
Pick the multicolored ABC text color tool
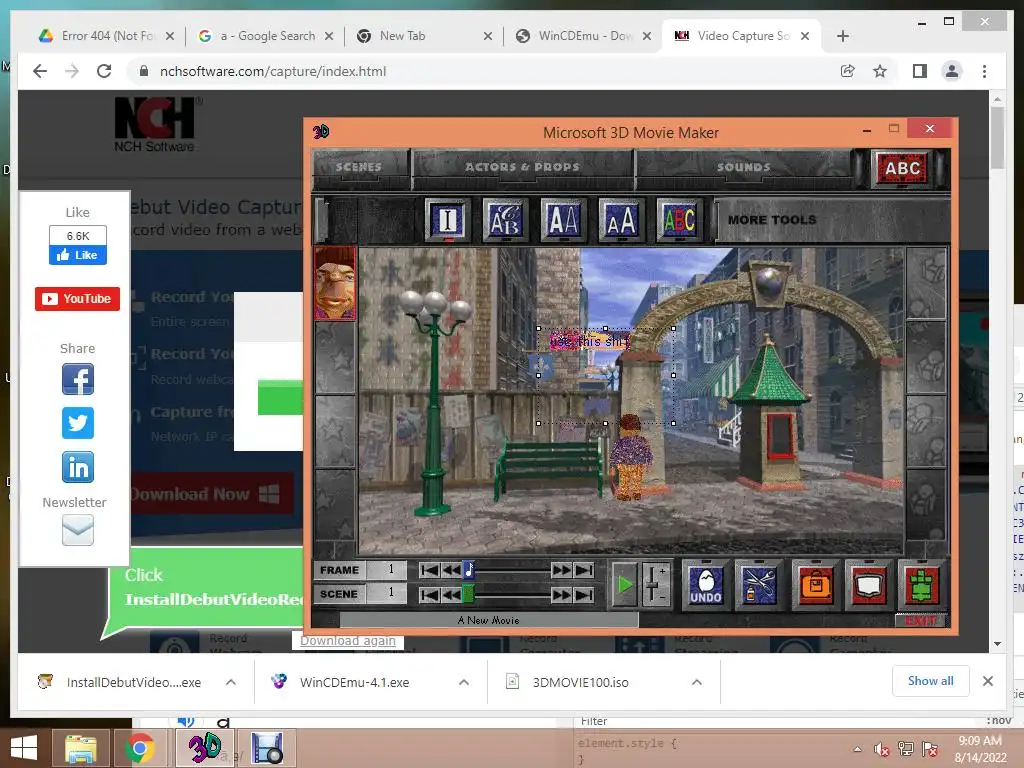coord(679,220)
